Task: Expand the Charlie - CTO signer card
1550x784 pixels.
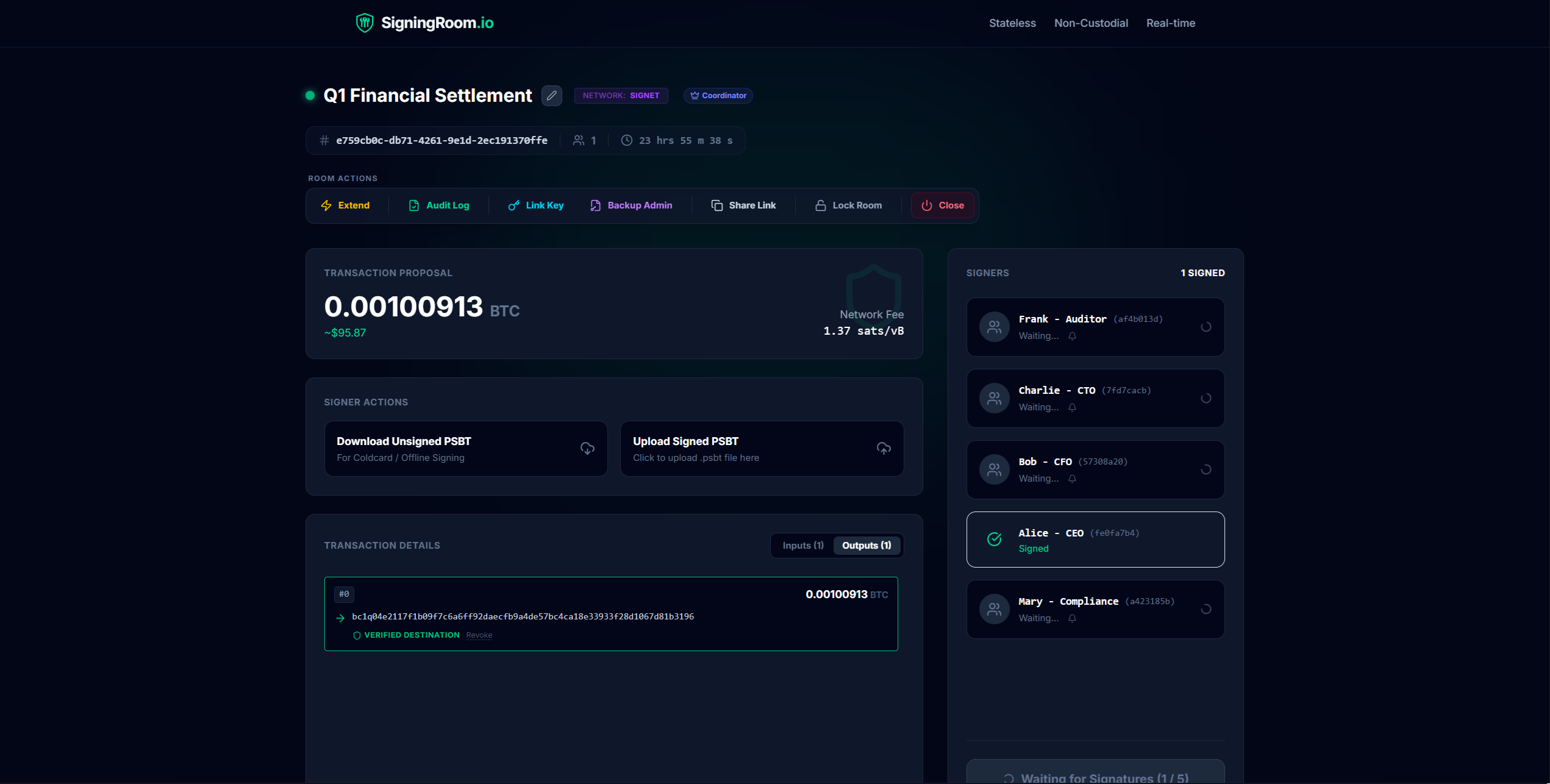Action: [1095, 398]
